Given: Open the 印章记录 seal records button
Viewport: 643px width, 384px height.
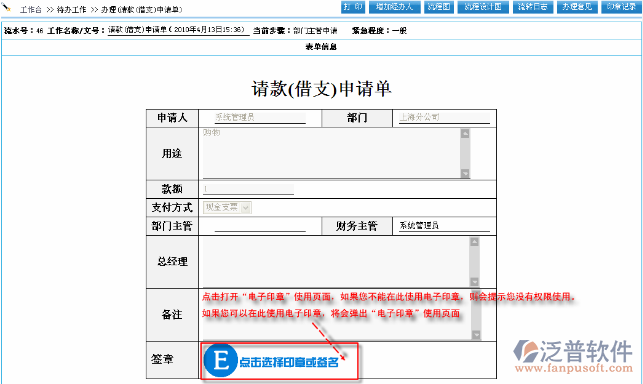Looking at the screenshot, I should [621, 7].
